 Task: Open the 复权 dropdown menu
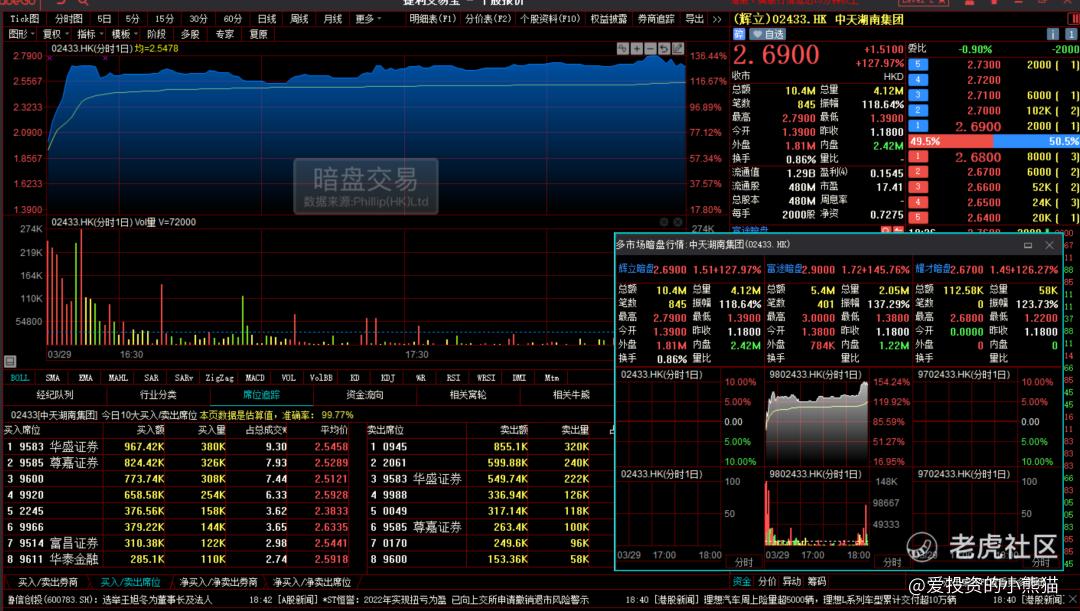click(x=55, y=34)
